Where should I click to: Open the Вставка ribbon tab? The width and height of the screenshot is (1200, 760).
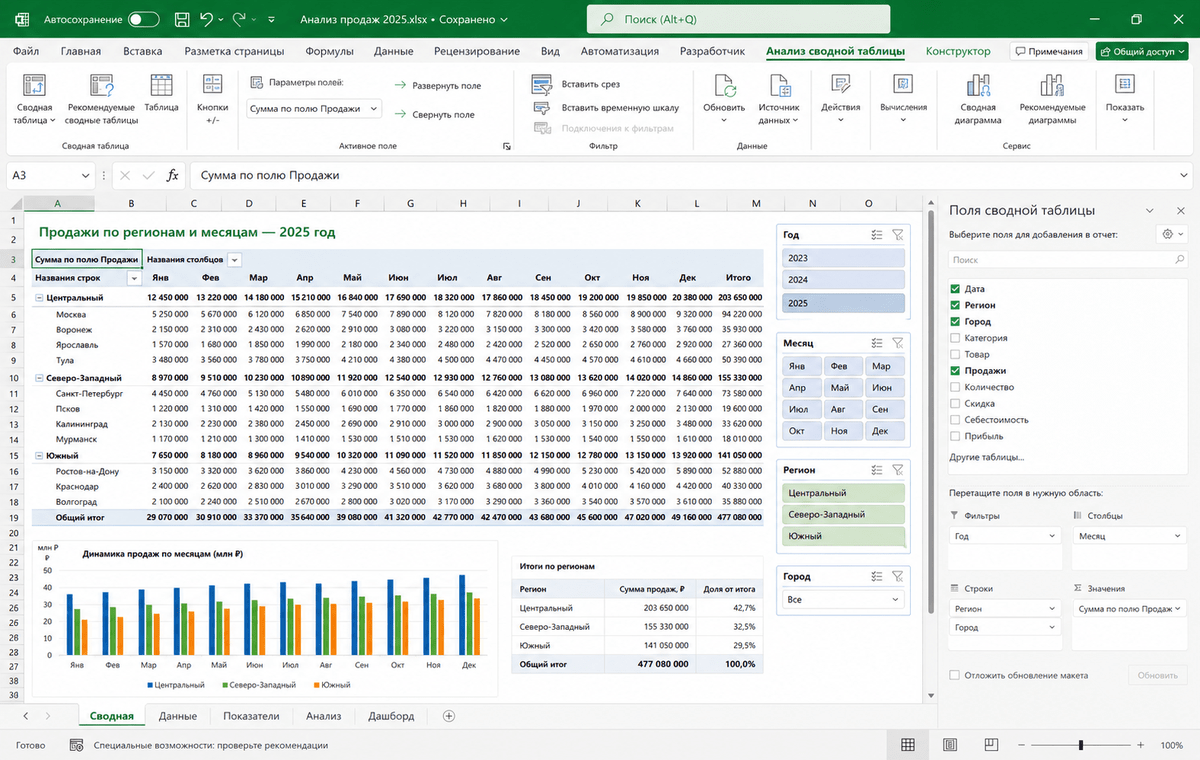(142, 51)
